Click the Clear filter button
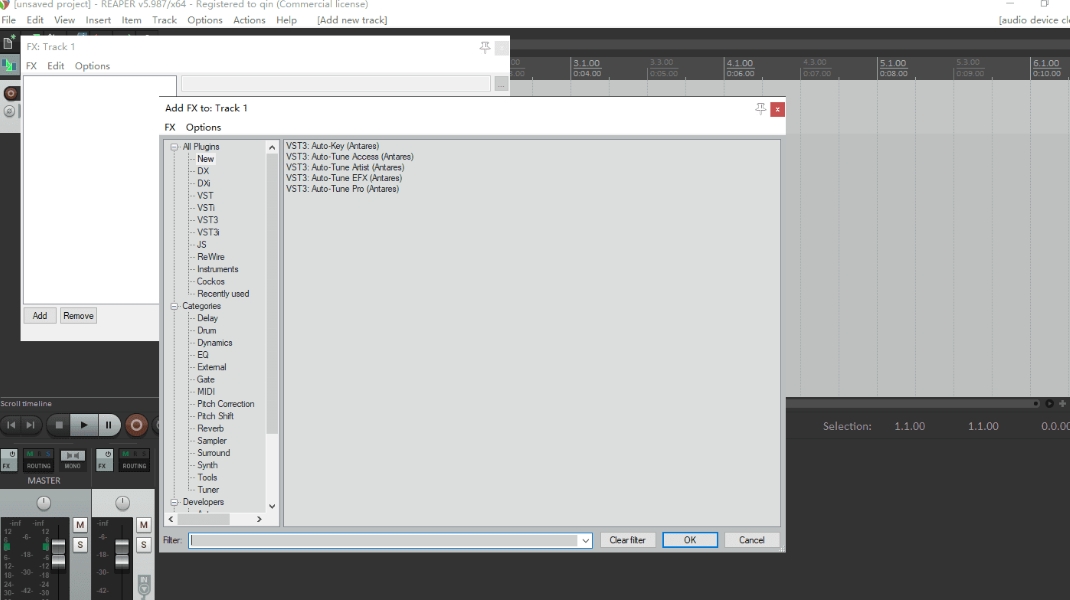 pos(627,540)
